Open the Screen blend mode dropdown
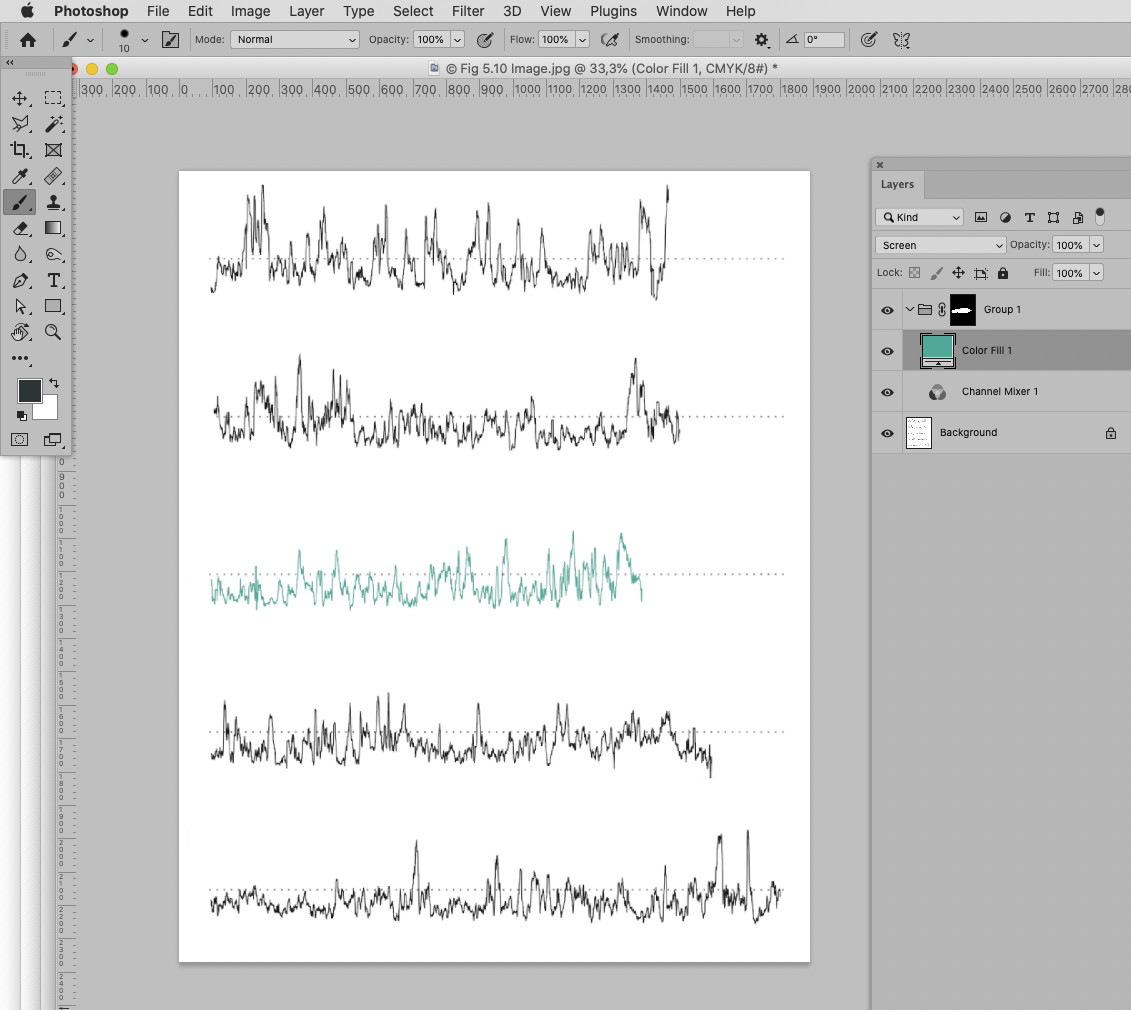The width and height of the screenshot is (1131, 1010). 940,244
